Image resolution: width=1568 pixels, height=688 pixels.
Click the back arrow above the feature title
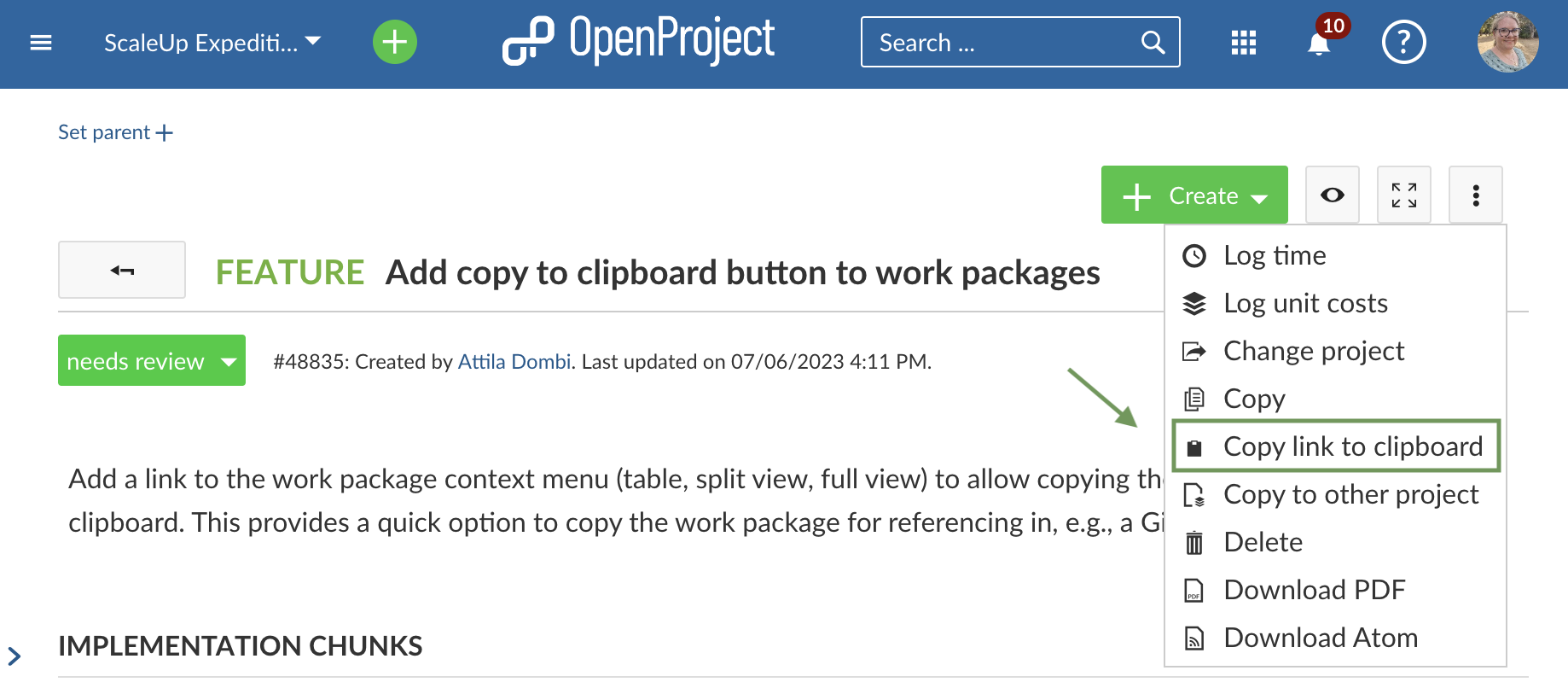(x=121, y=270)
